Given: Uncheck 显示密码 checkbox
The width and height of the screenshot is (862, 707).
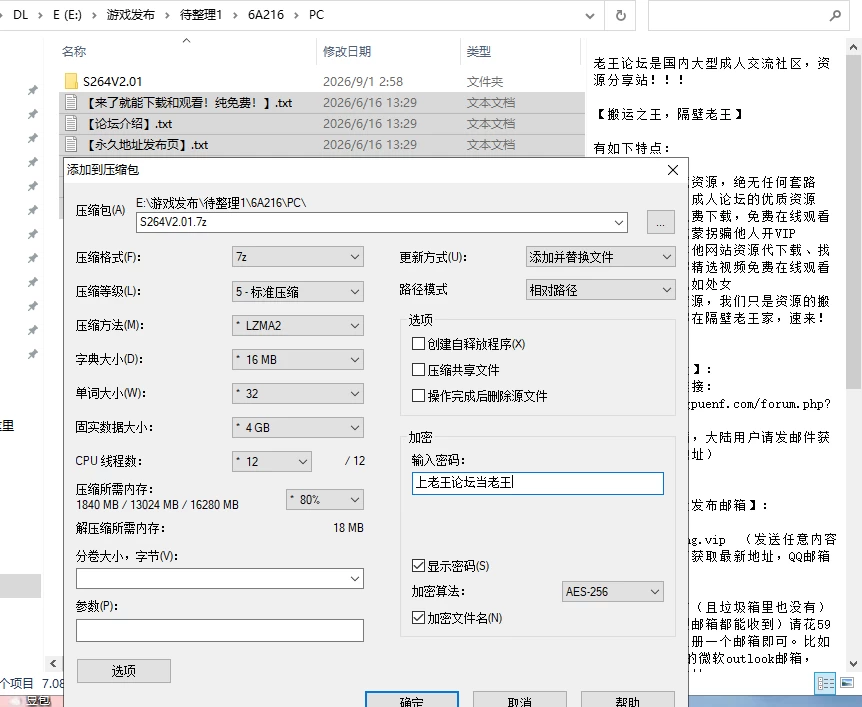Looking at the screenshot, I should pyautogui.click(x=418, y=566).
